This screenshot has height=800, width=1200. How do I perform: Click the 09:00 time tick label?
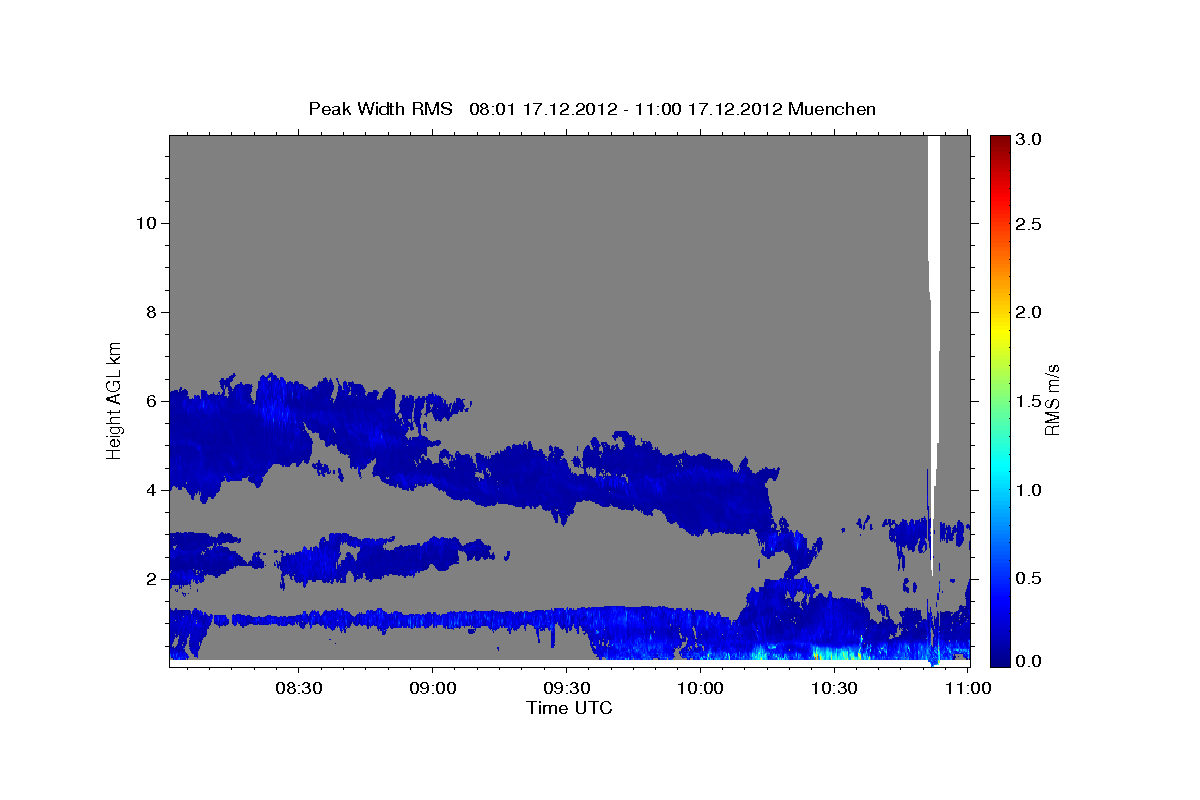(x=432, y=688)
